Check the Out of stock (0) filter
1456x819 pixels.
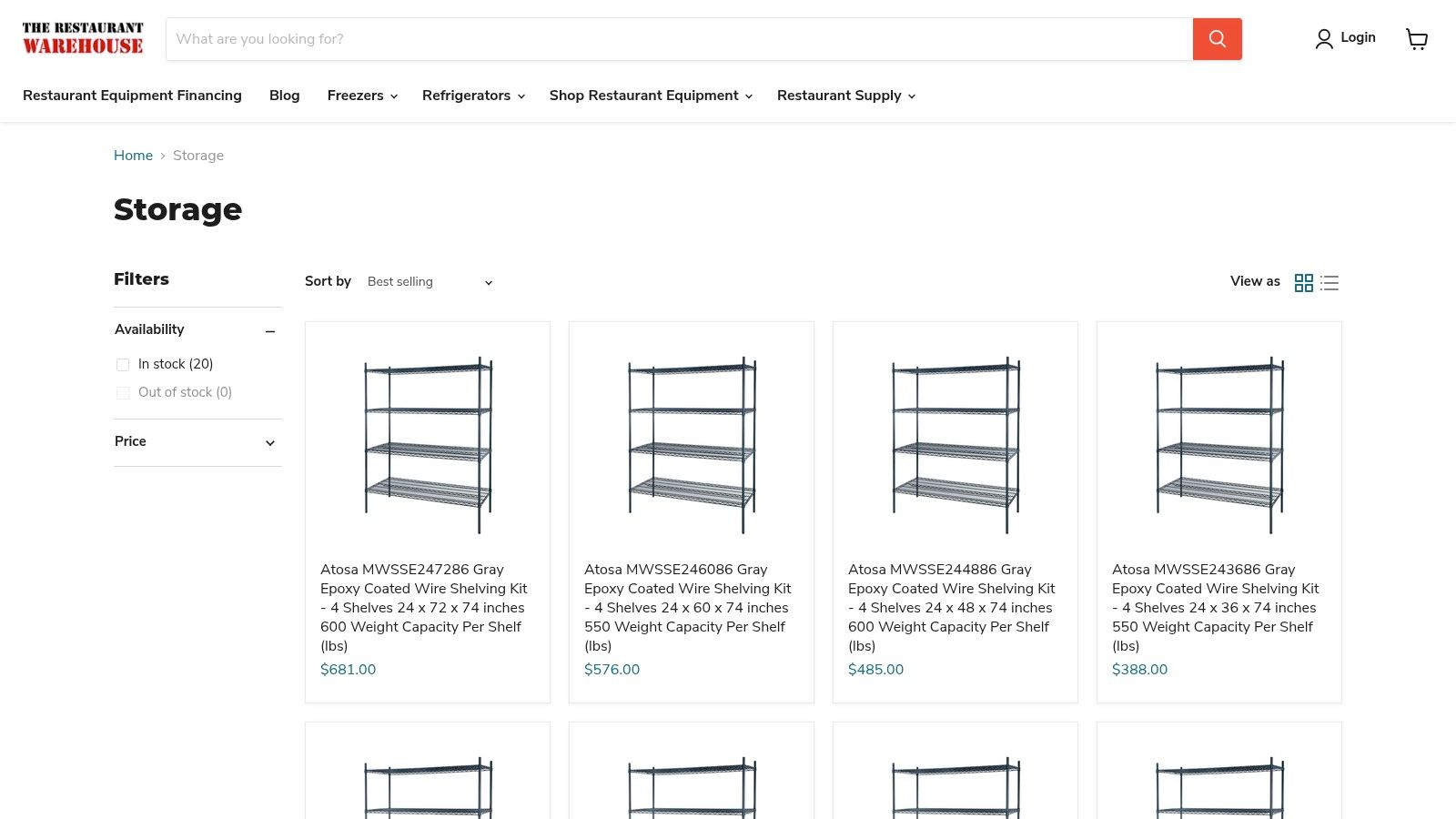pos(123,393)
